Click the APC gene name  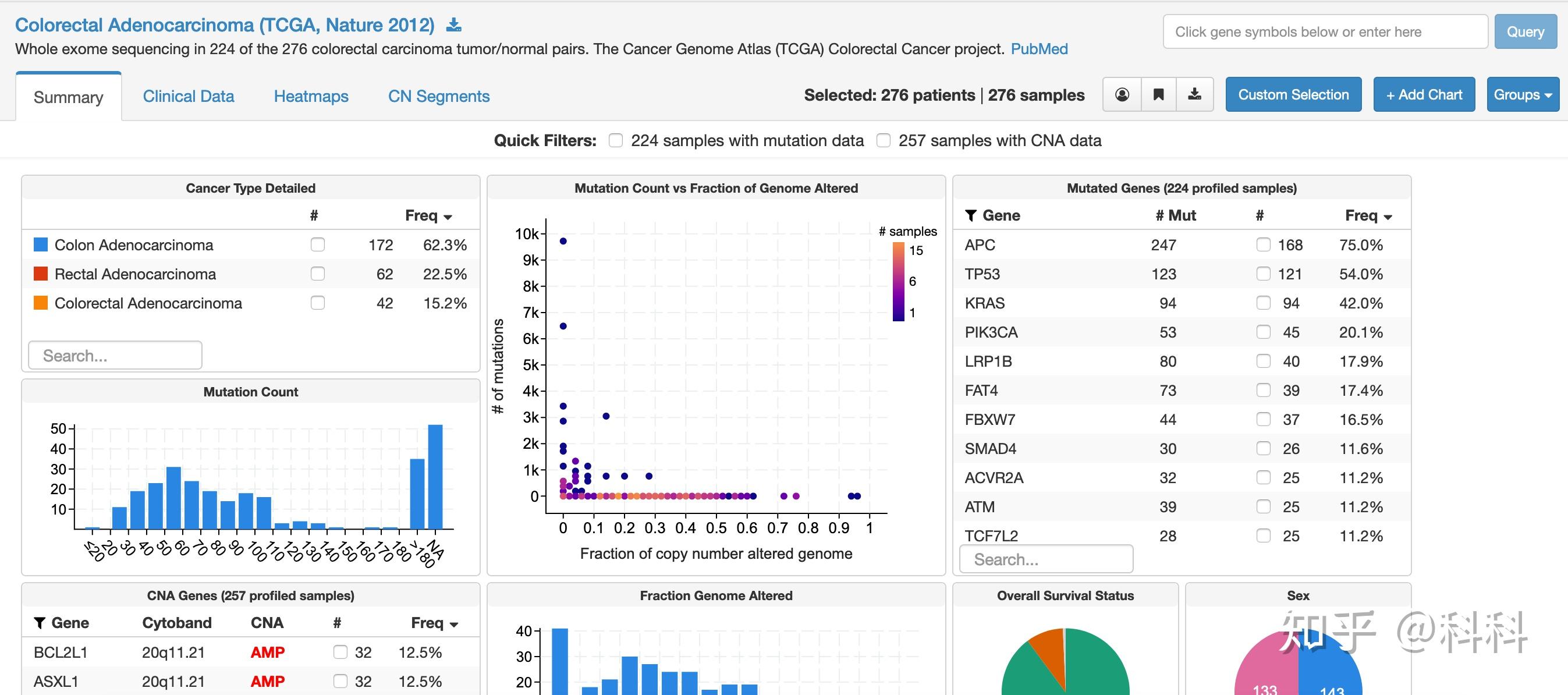pyautogui.click(x=980, y=244)
